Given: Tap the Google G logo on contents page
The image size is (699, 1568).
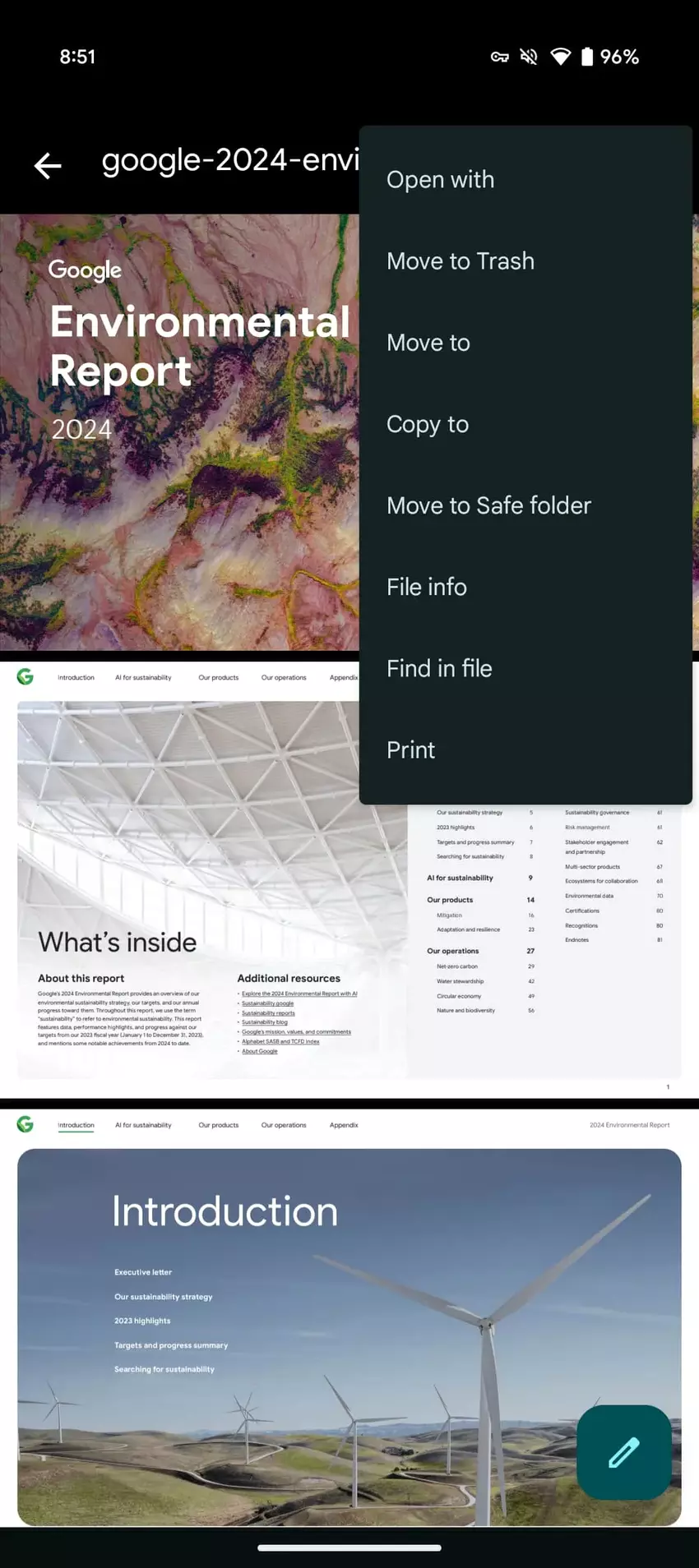Looking at the screenshot, I should coord(25,676).
